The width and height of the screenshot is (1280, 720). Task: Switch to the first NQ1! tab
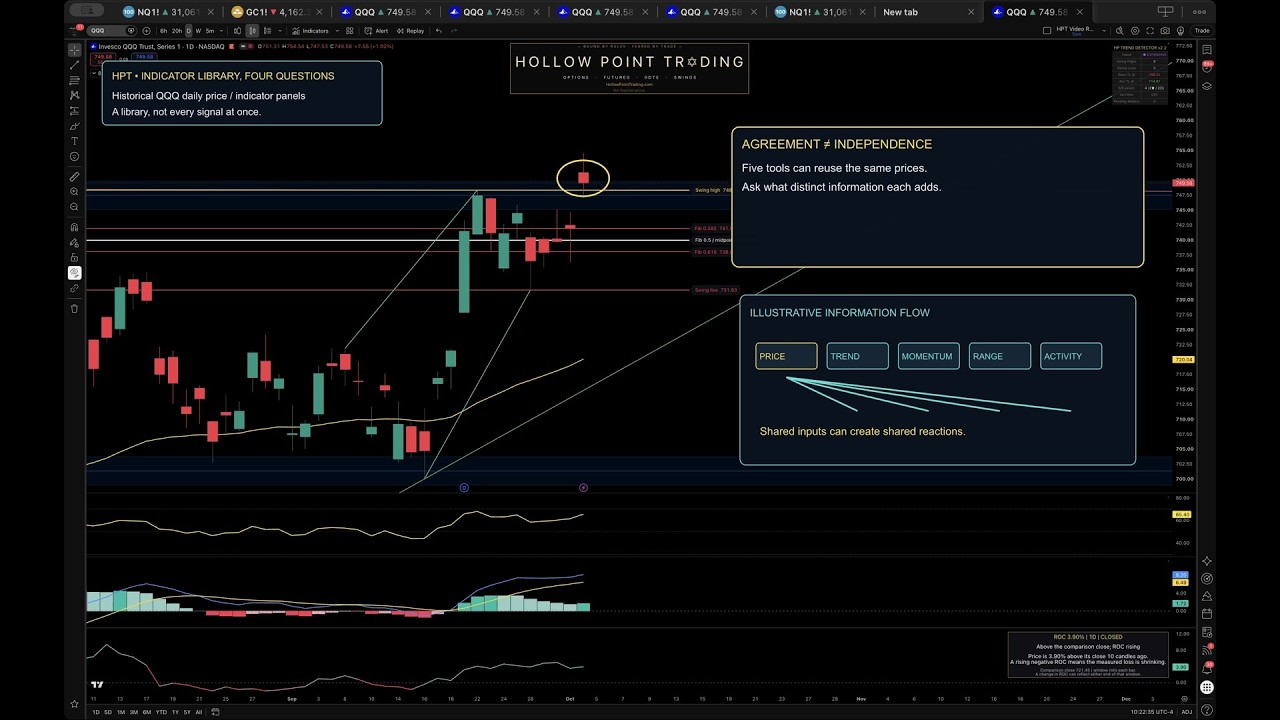pos(168,12)
